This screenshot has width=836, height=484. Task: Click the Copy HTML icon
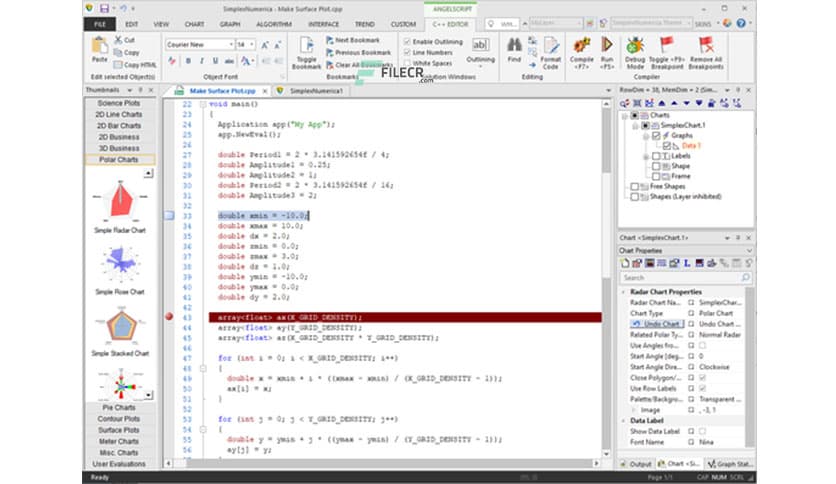tap(118, 64)
